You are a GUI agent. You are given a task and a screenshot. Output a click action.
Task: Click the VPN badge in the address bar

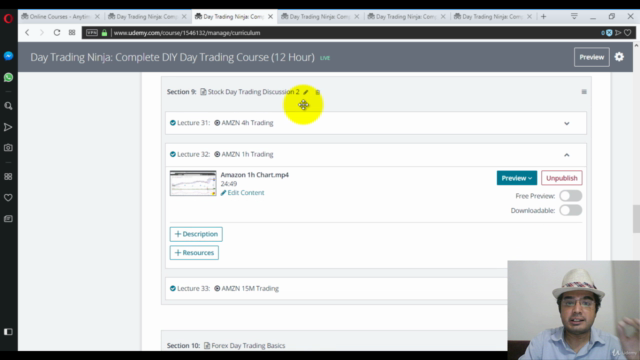[x=92, y=33]
